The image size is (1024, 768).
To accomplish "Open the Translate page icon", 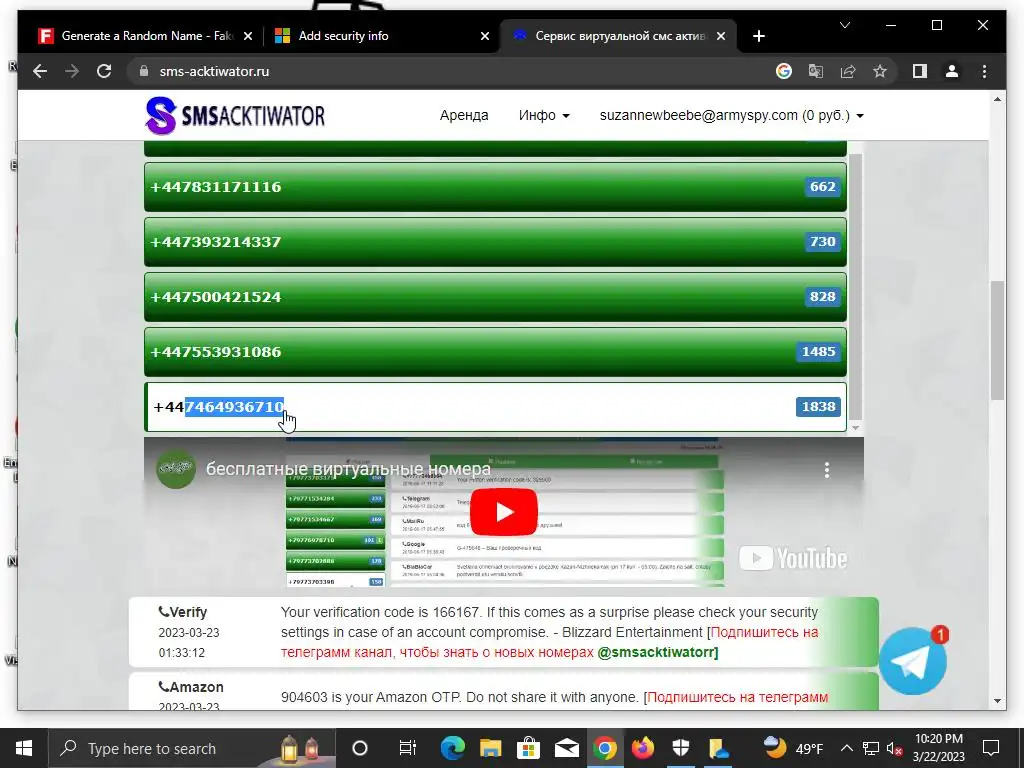I will pos(816,71).
